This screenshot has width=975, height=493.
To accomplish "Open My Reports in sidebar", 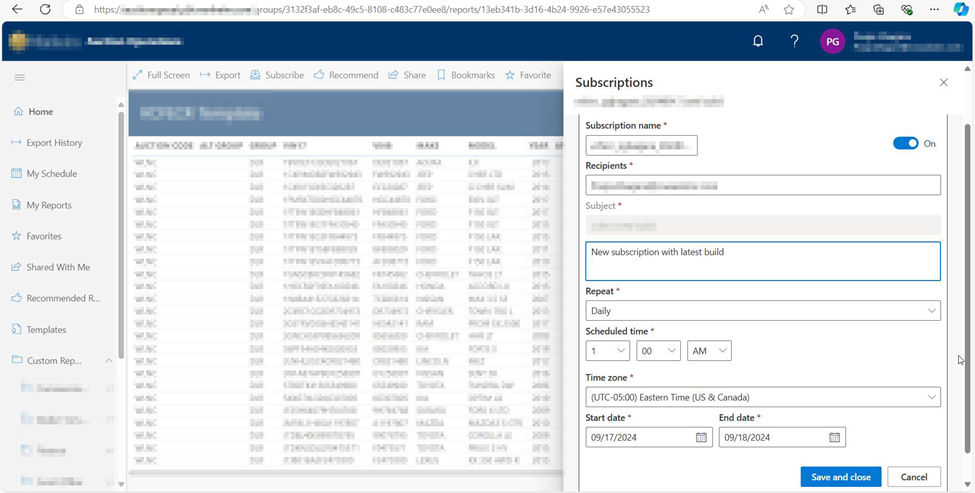I will click(x=42, y=205).
